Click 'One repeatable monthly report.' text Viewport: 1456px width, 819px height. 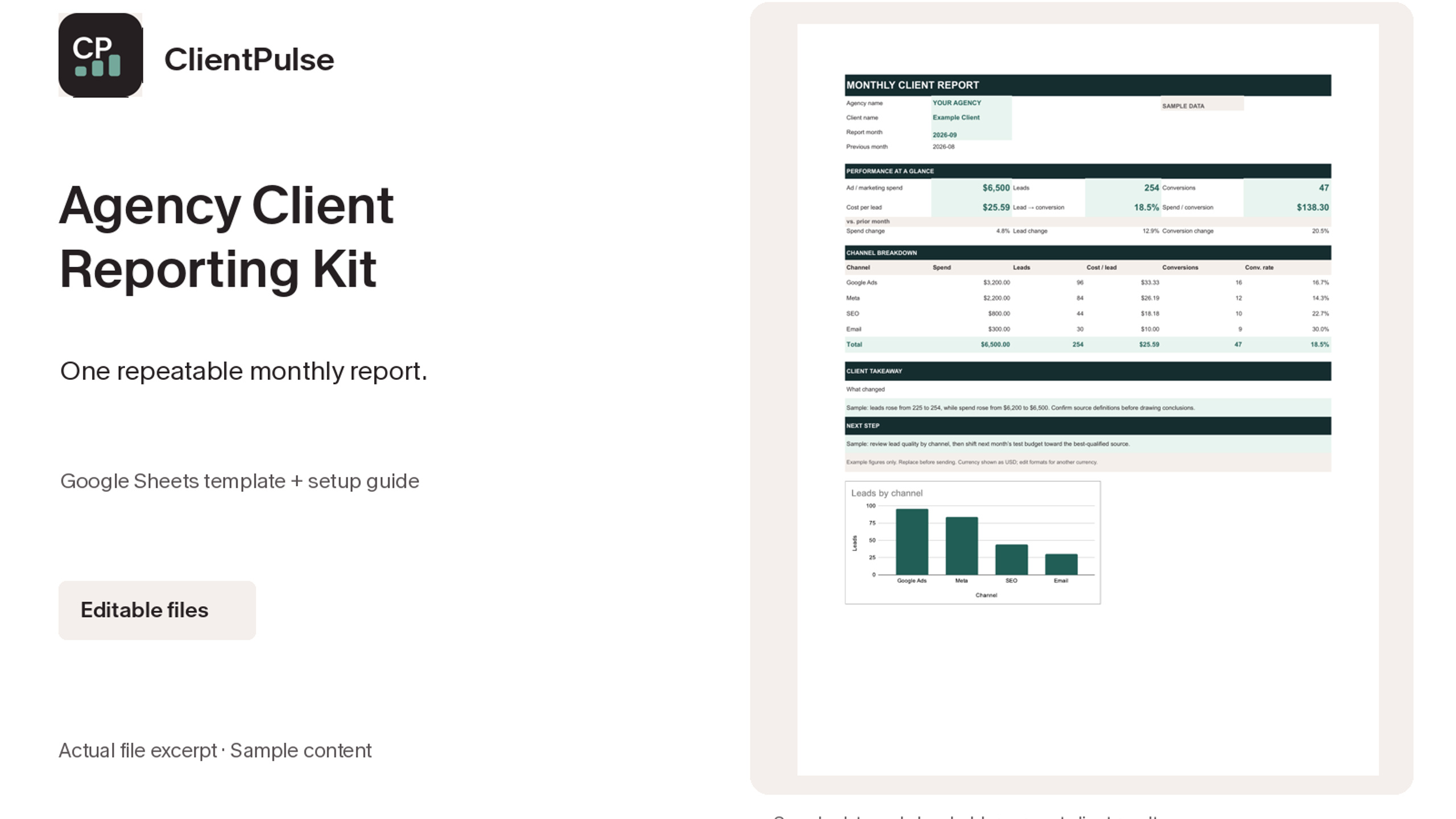[x=243, y=371]
